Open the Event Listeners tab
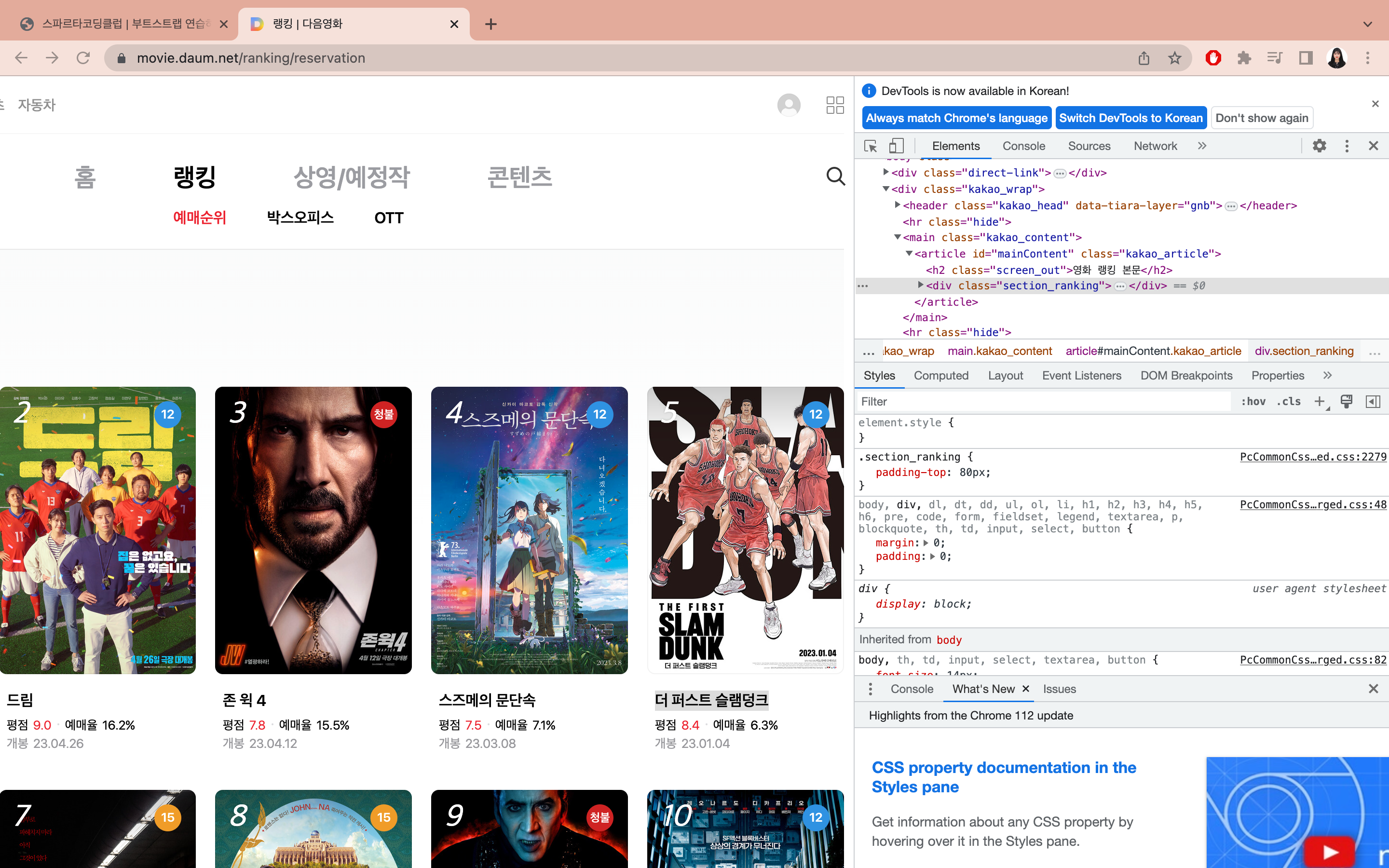This screenshot has height=868, width=1389. point(1081,376)
